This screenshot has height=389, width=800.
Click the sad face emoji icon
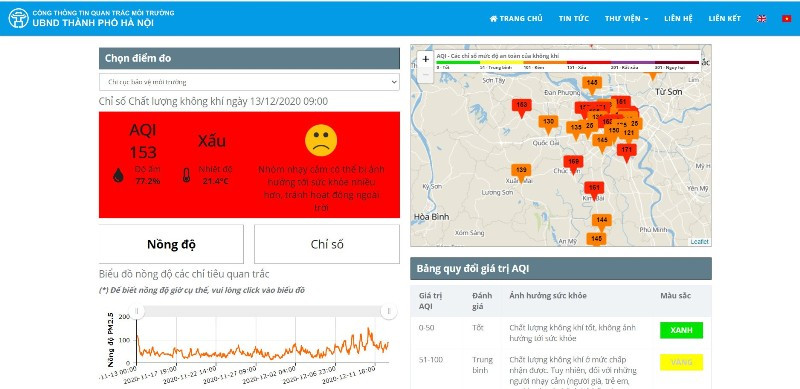pos(321,140)
